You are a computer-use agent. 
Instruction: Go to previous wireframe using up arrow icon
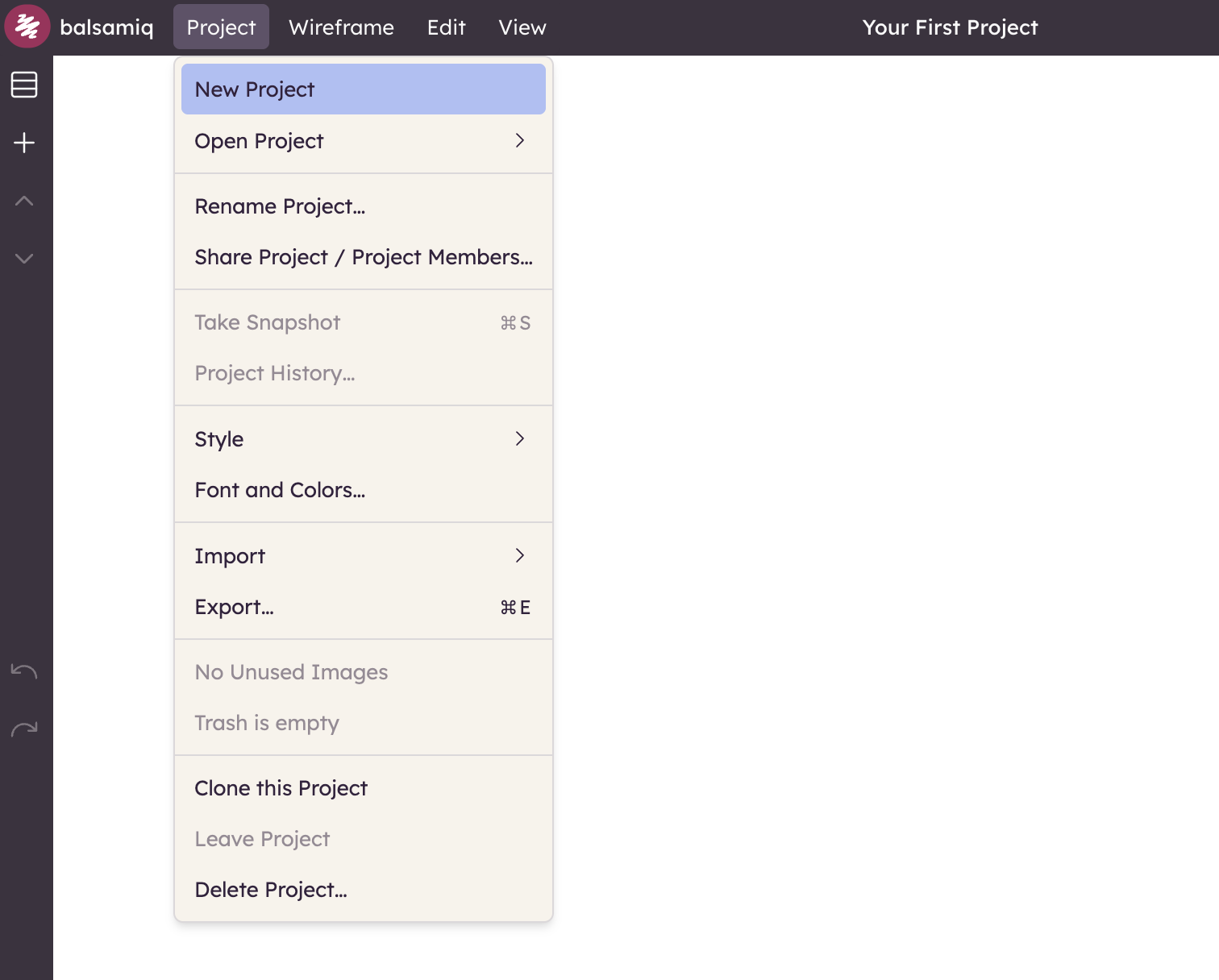[24, 200]
